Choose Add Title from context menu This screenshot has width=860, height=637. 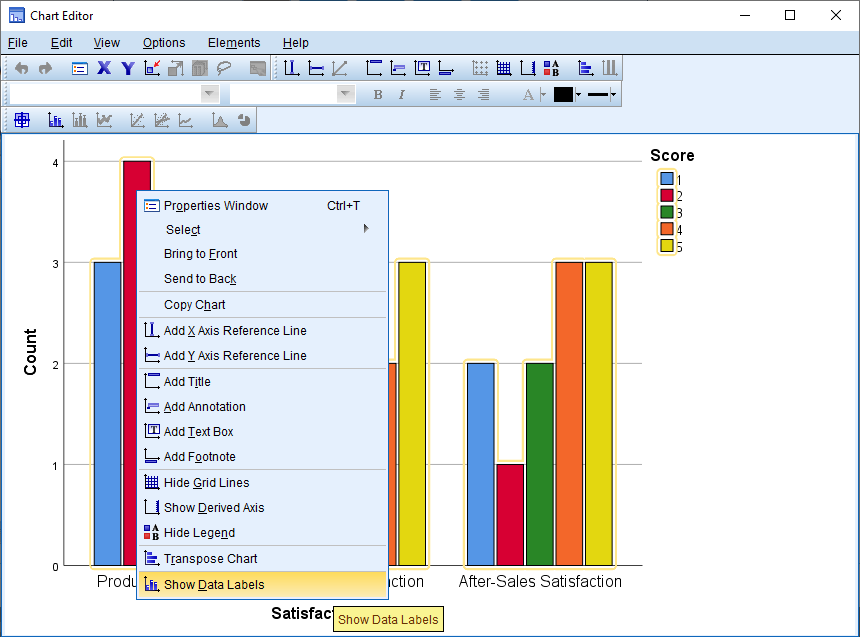point(262,381)
